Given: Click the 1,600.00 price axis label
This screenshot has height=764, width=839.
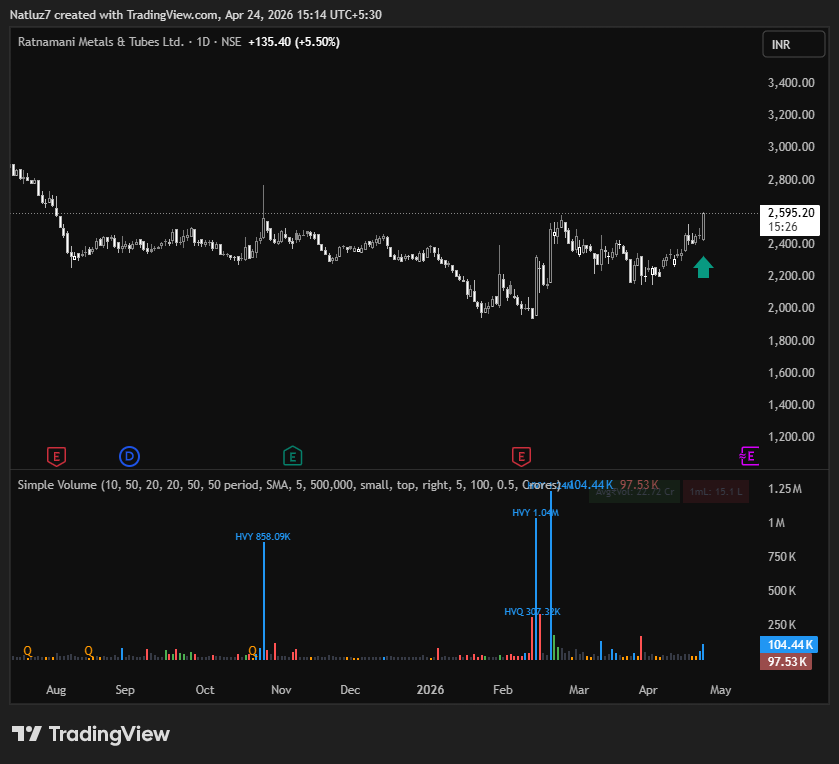Looking at the screenshot, I should point(791,373).
